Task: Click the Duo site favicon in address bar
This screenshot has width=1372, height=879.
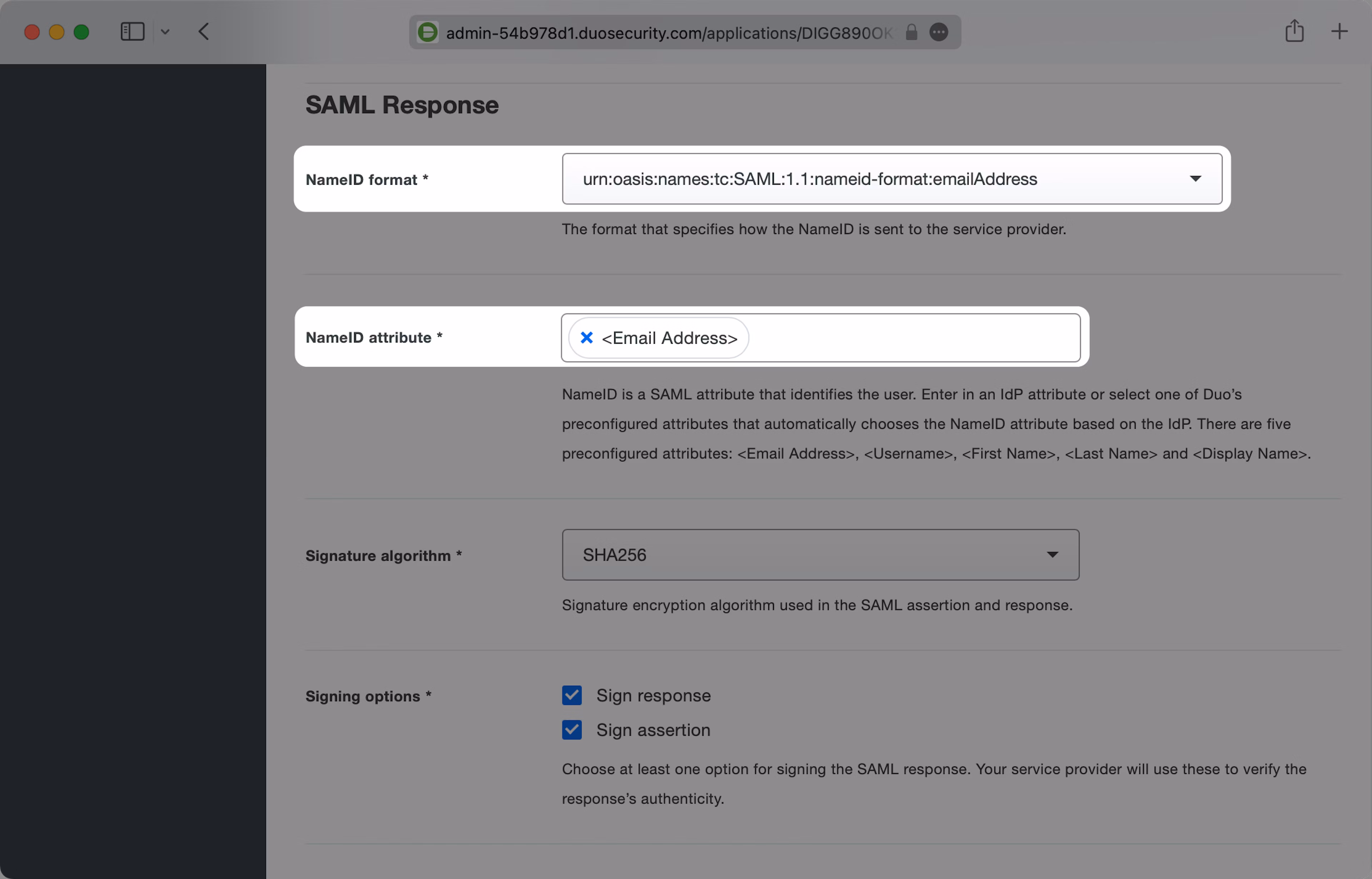Action: tap(427, 33)
